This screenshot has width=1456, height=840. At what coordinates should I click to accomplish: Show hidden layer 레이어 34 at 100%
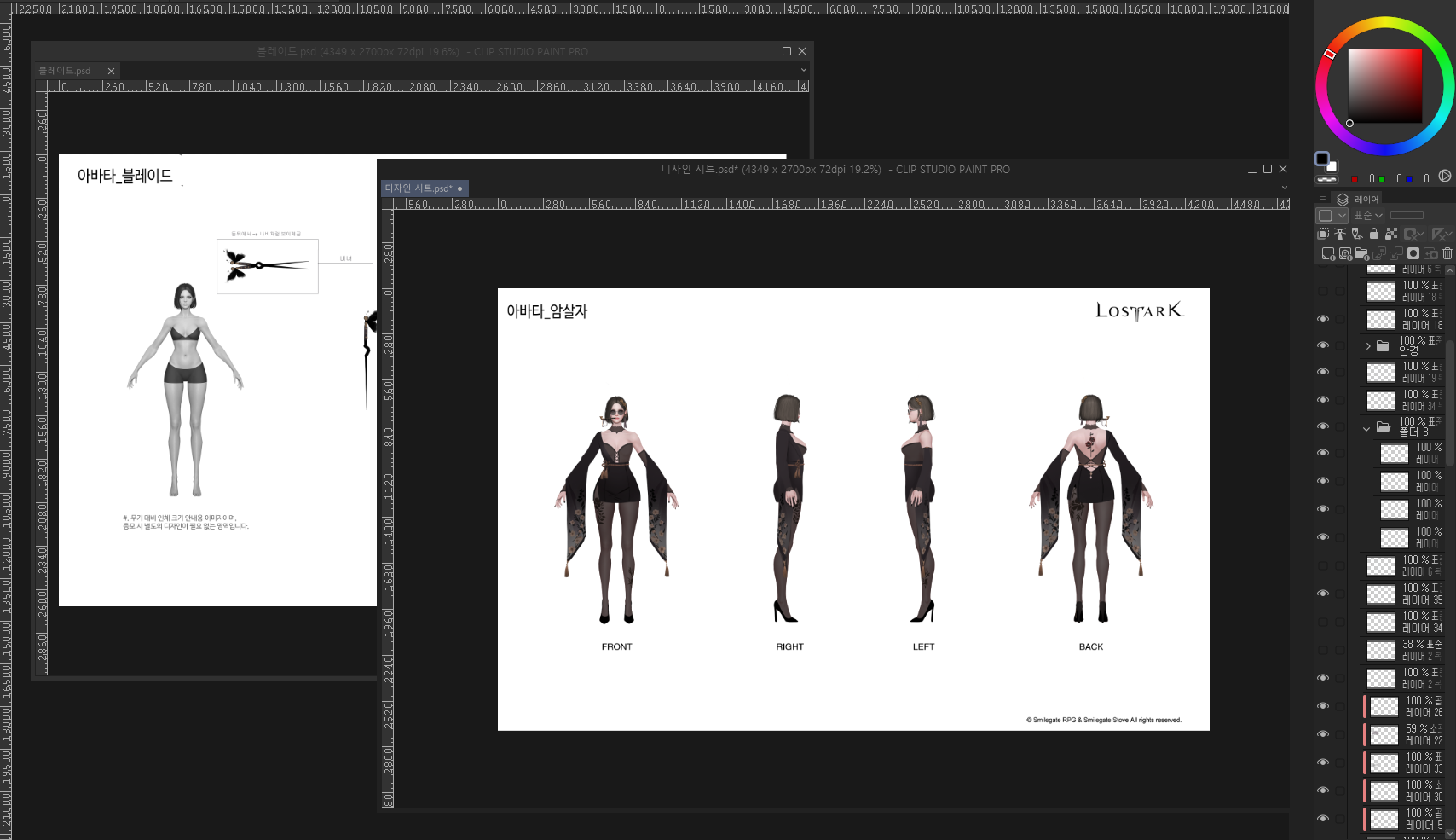pyautogui.click(x=1323, y=621)
